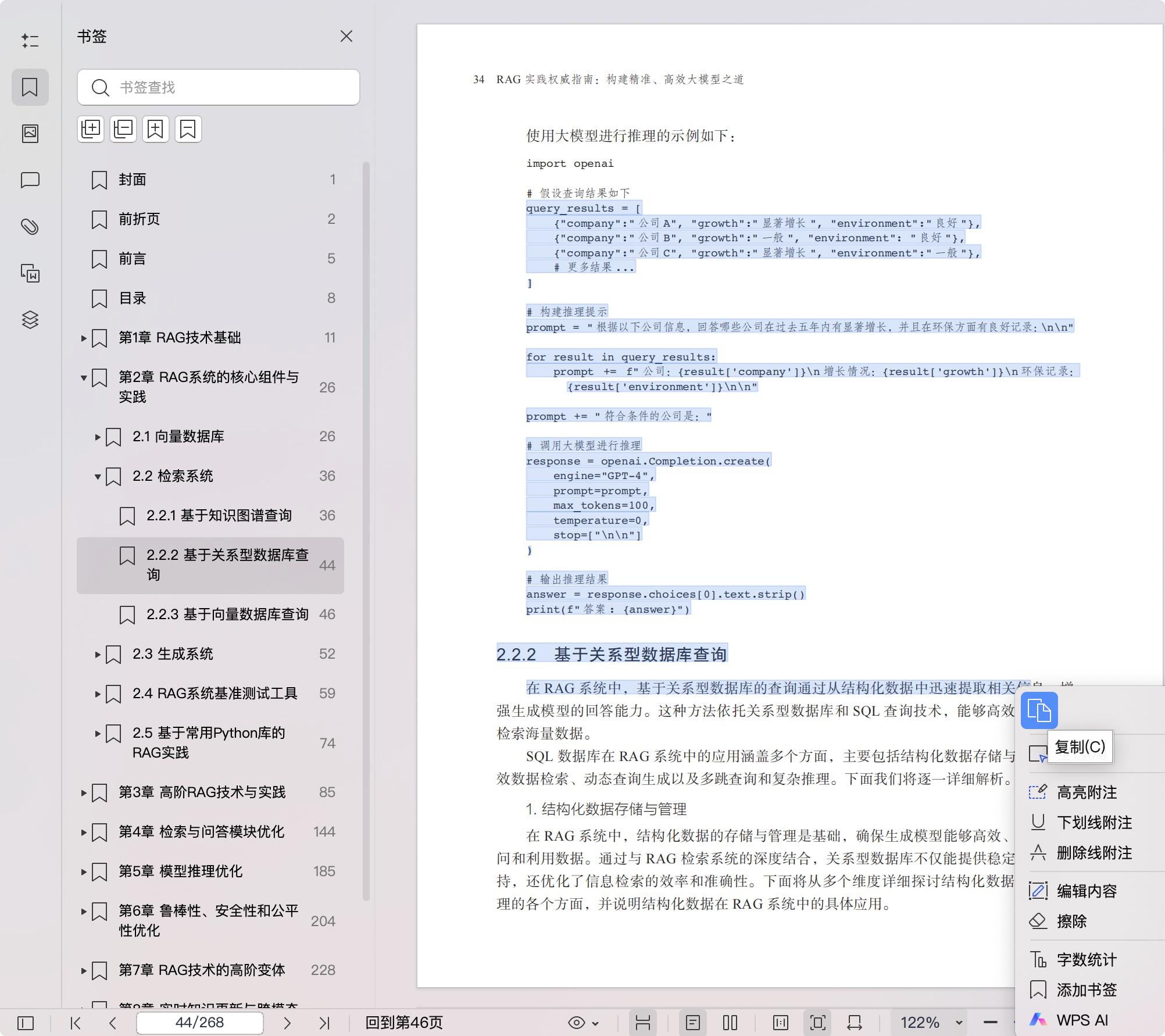The image size is (1165, 1036).
Task: Choose 字数统计 from the context menu
Action: coord(1087,959)
